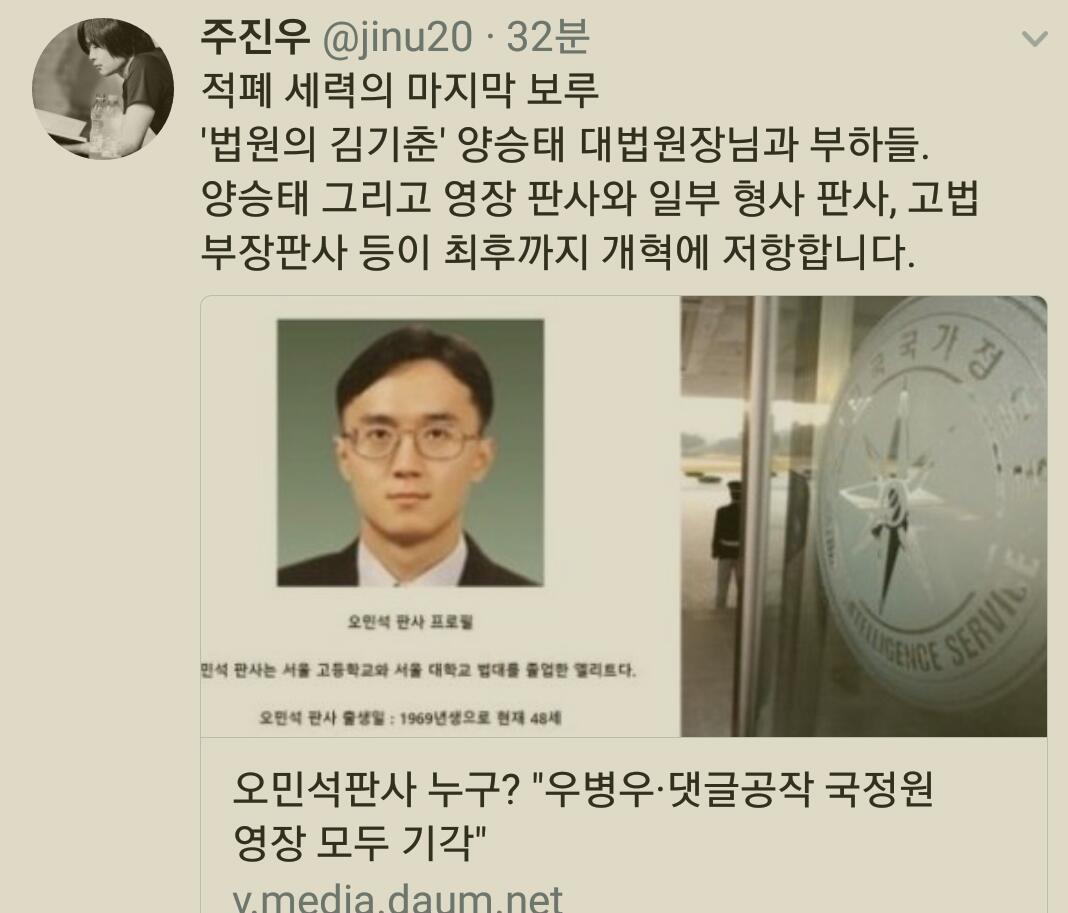
Task: Click the birth year caption 1969년생
Action: point(410,718)
